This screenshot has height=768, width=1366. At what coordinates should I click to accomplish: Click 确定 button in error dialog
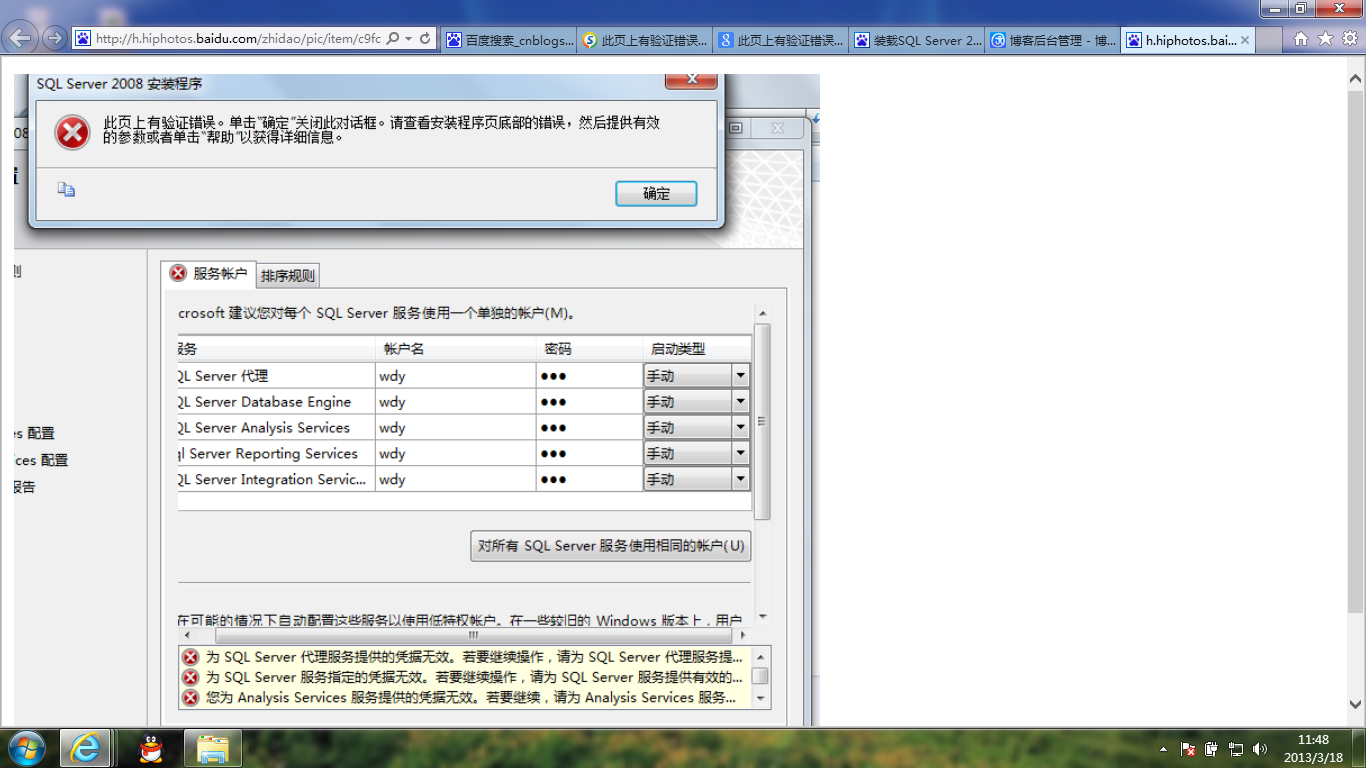(656, 194)
